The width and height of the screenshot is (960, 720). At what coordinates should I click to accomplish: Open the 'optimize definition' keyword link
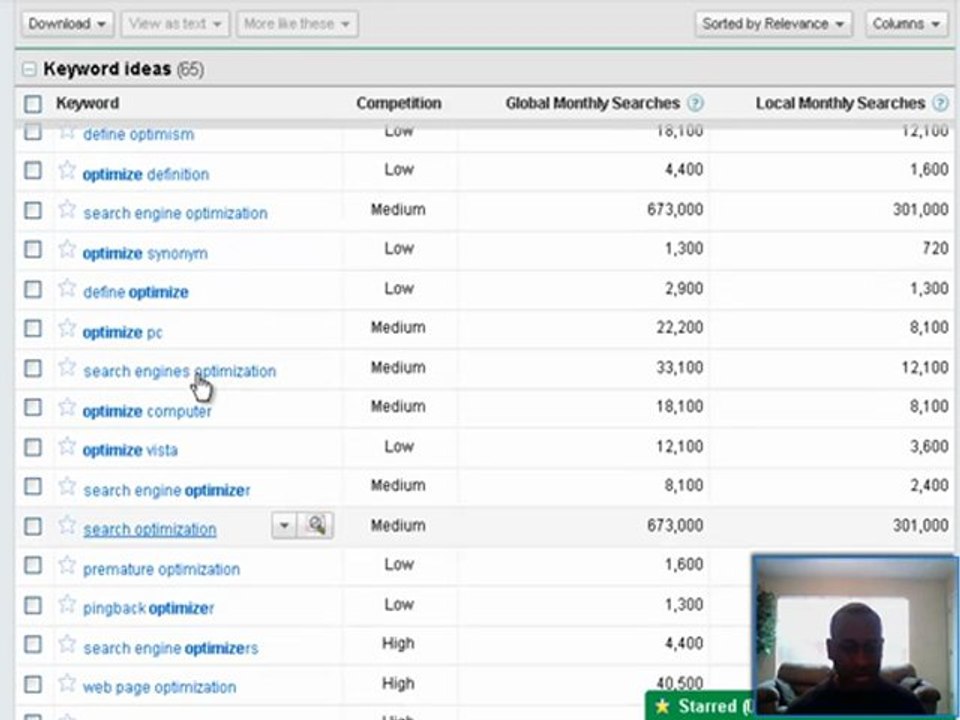146,174
